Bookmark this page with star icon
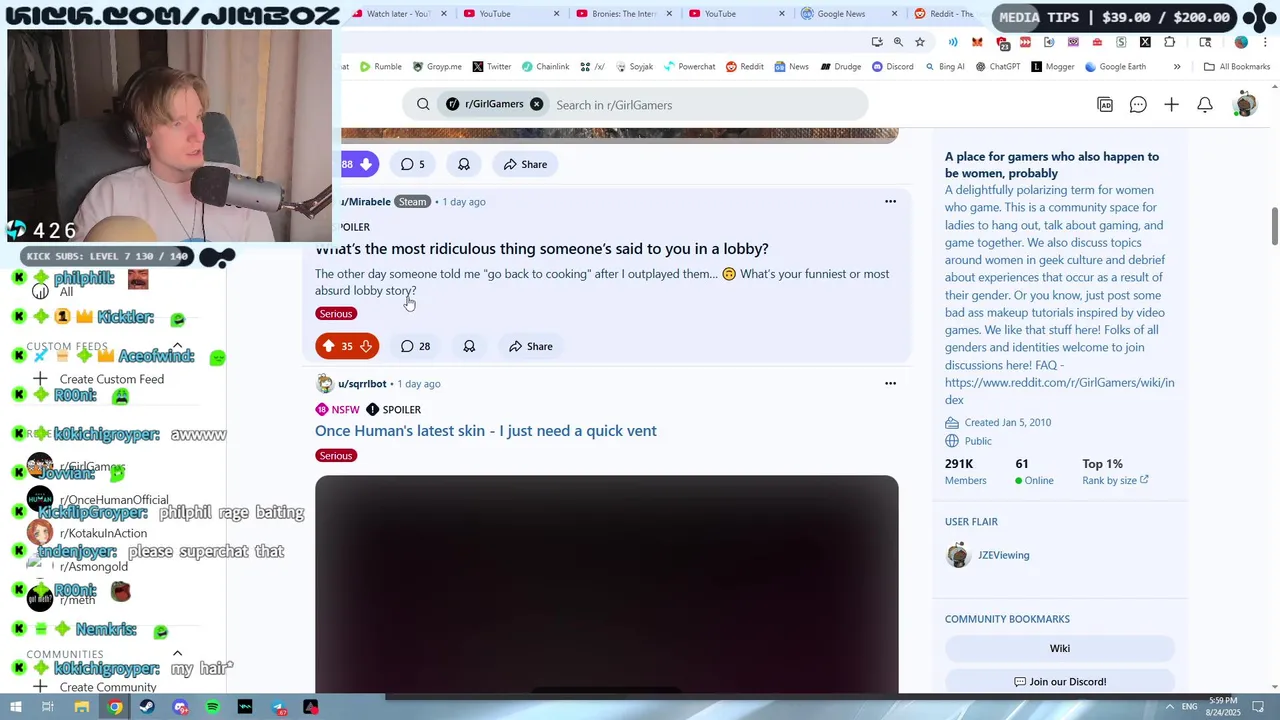This screenshot has height=720, width=1280. [x=920, y=42]
